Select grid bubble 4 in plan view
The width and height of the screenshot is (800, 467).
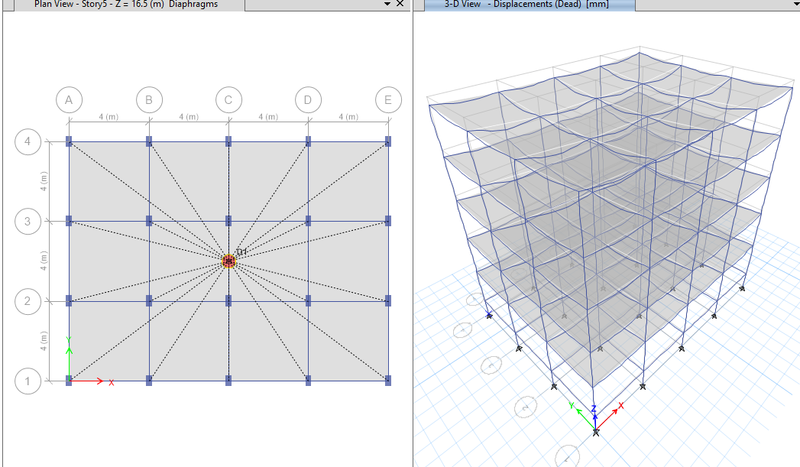[x=28, y=141]
